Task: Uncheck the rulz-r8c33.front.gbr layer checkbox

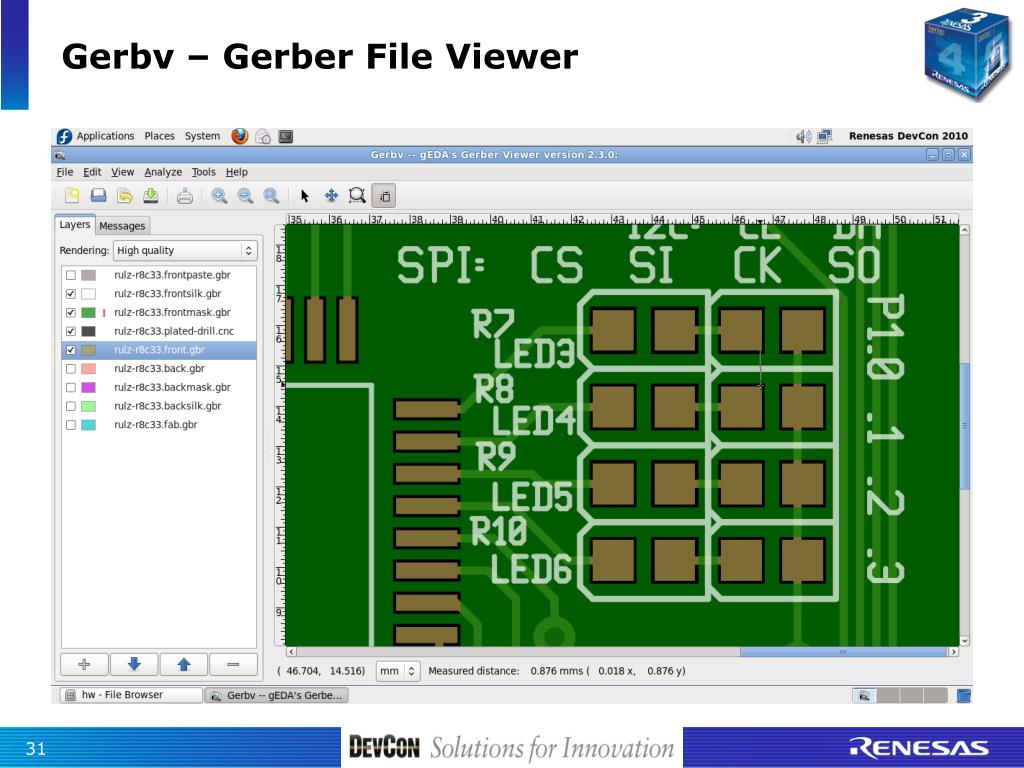Action: point(71,350)
